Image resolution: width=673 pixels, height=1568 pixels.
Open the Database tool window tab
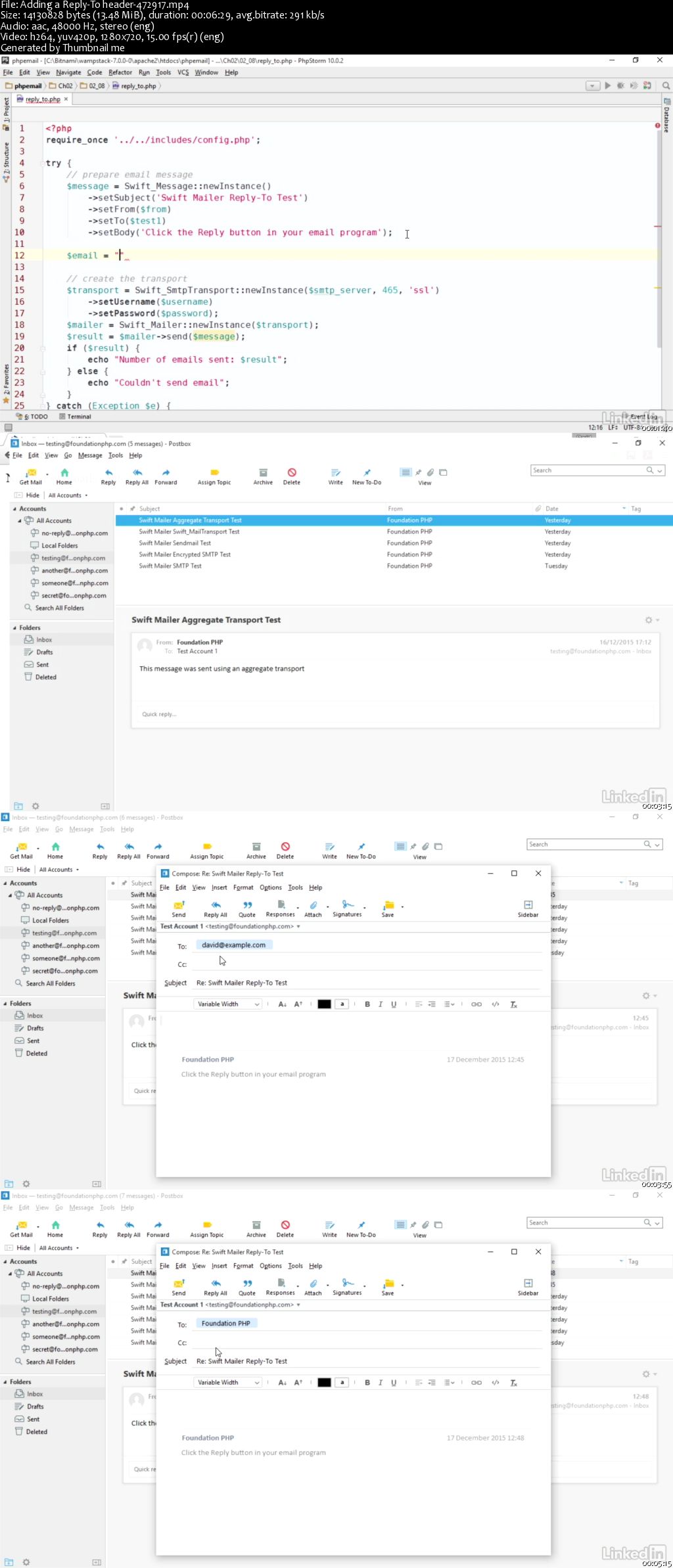click(666, 116)
